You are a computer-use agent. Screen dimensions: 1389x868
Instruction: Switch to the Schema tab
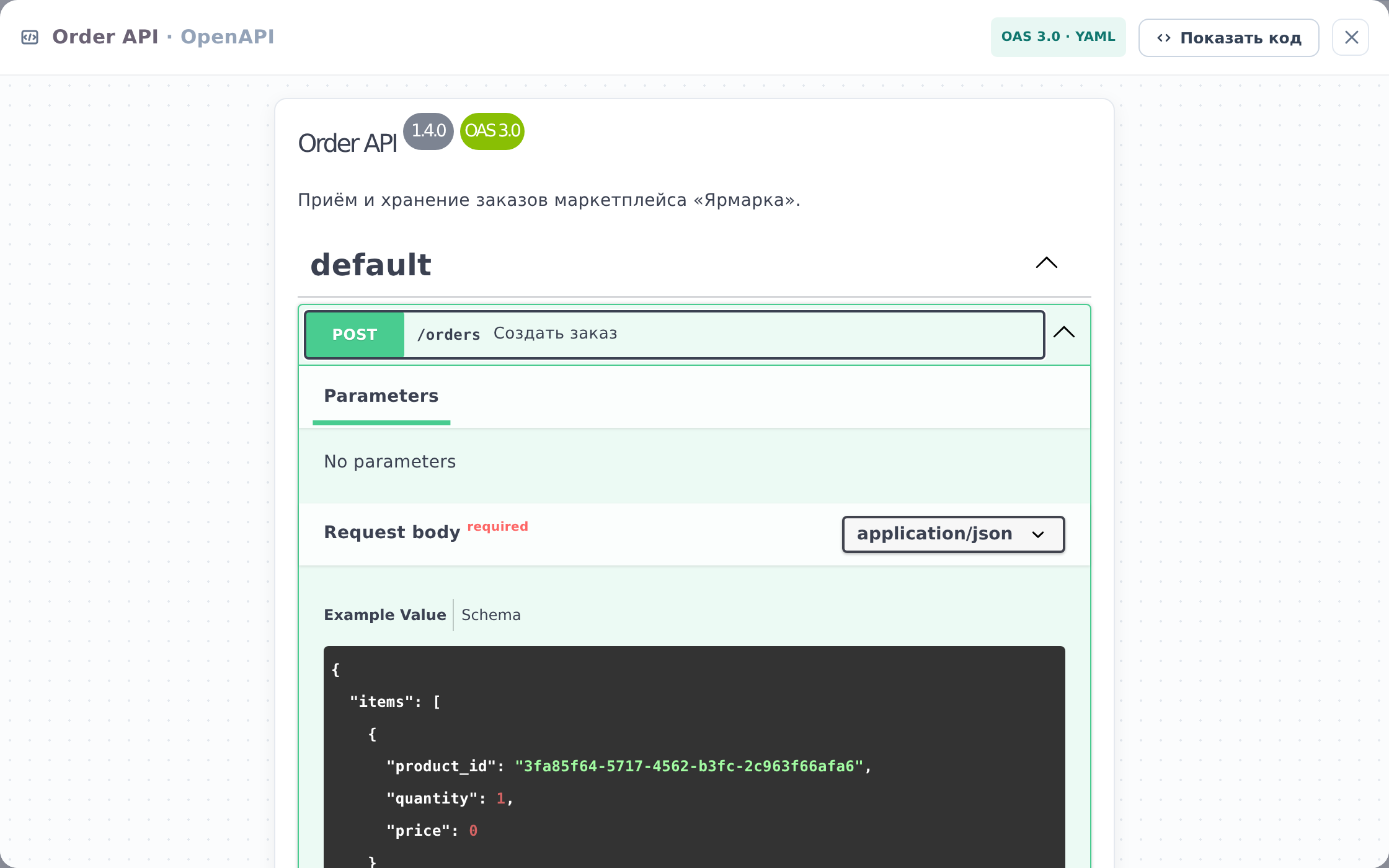click(x=491, y=615)
